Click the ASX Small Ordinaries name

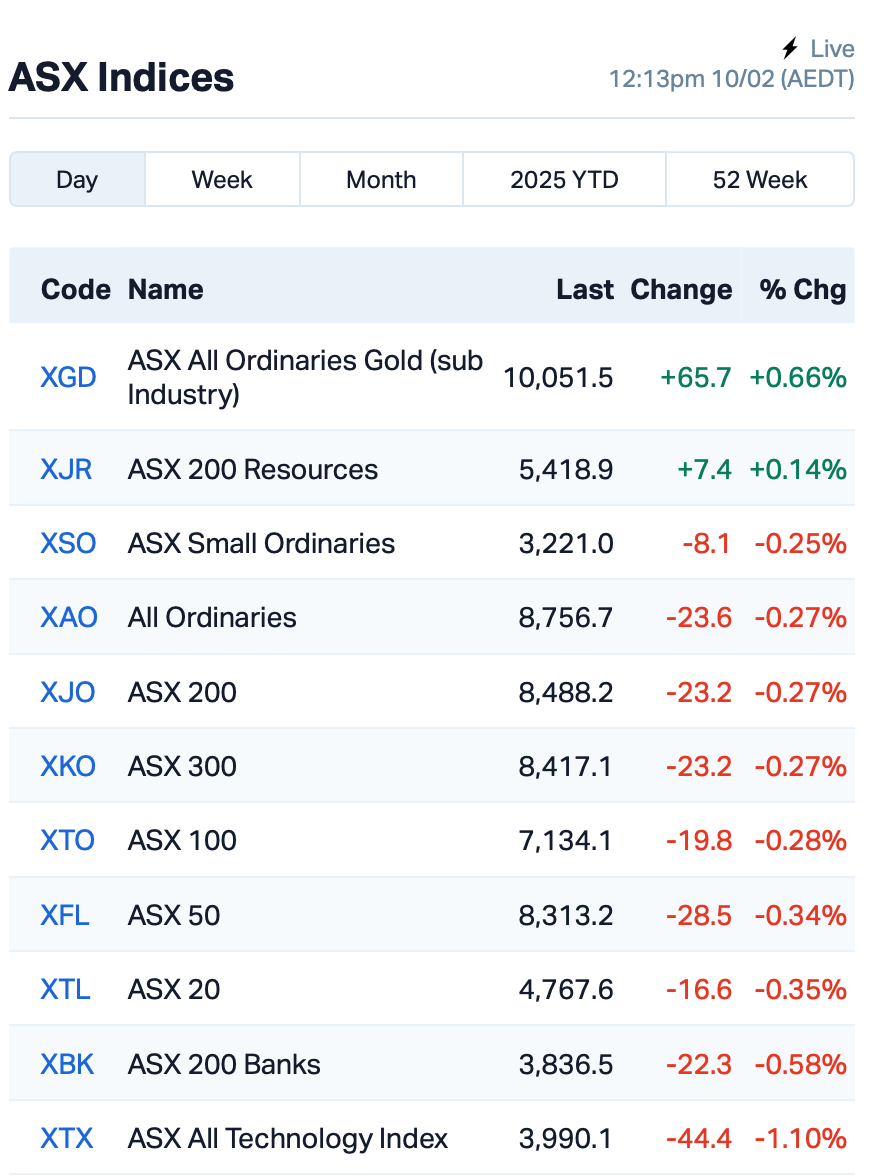pos(261,543)
